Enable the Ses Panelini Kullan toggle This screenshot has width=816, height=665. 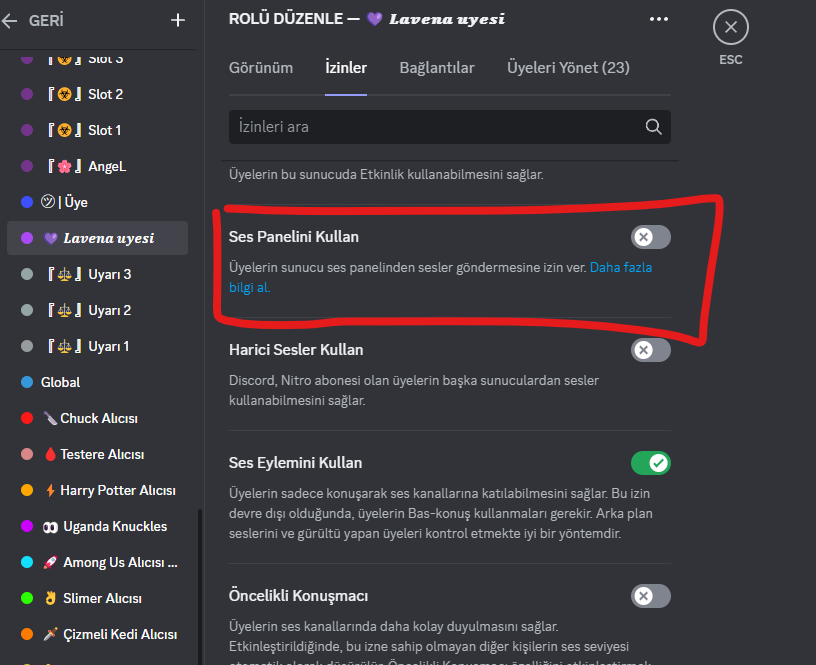(650, 237)
